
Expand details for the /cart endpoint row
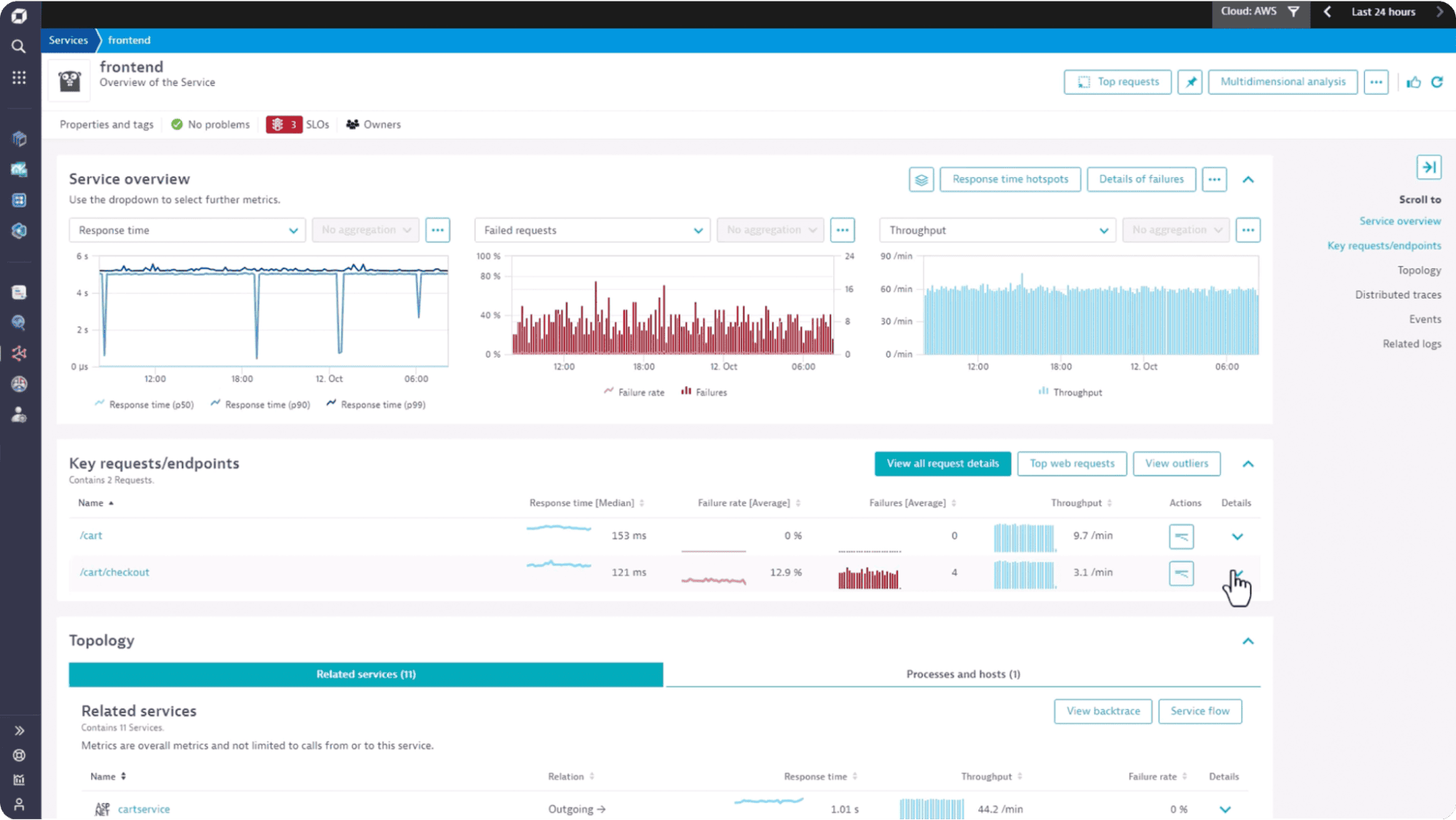pyautogui.click(x=1237, y=536)
